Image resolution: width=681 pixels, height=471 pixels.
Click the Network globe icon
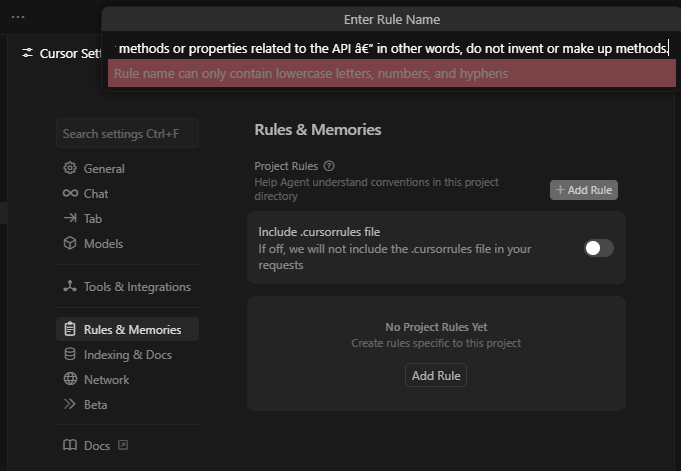pyautogui.click(x=70, y=379)
